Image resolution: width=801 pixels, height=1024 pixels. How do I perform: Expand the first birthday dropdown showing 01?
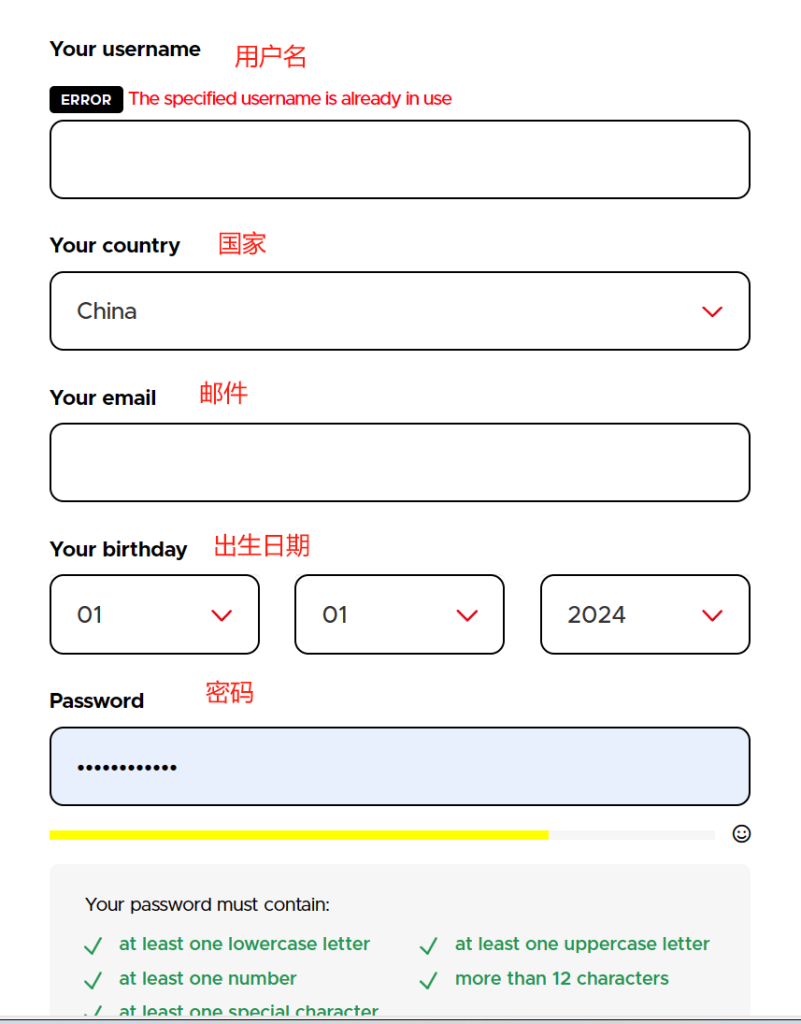click(155, 615)
